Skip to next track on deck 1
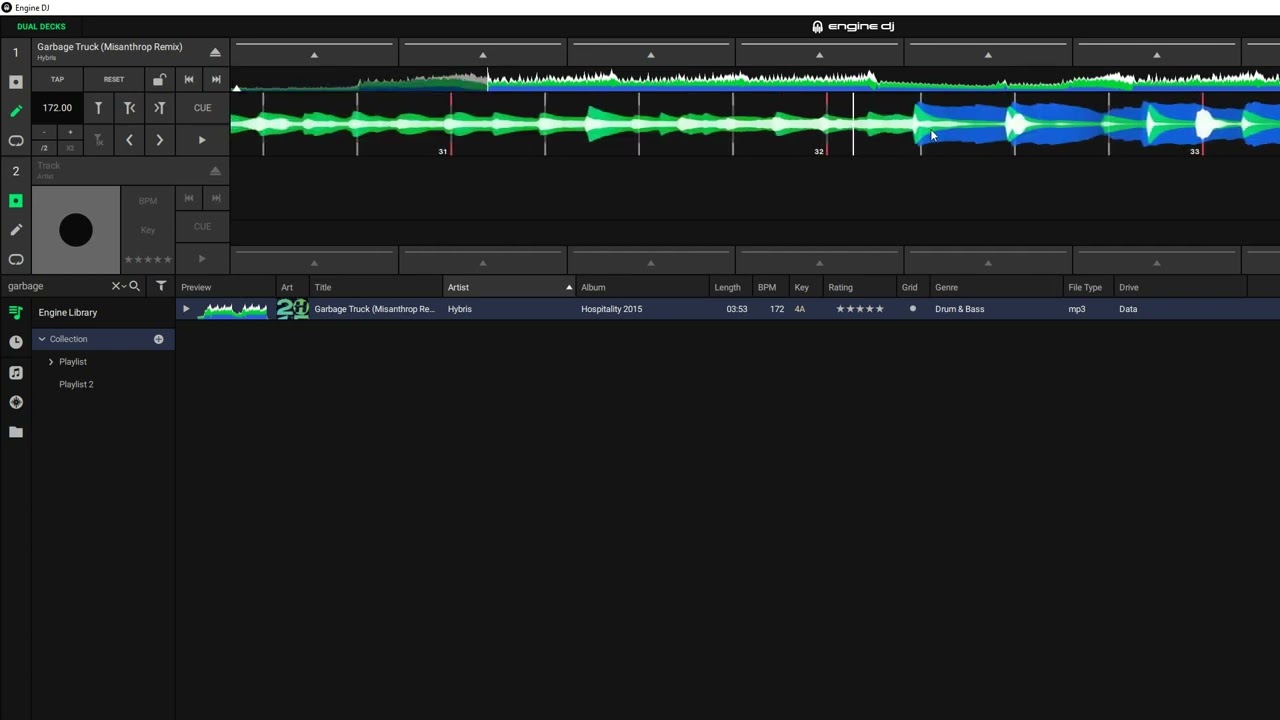The image size is (1280, 720). click(216, 79)
